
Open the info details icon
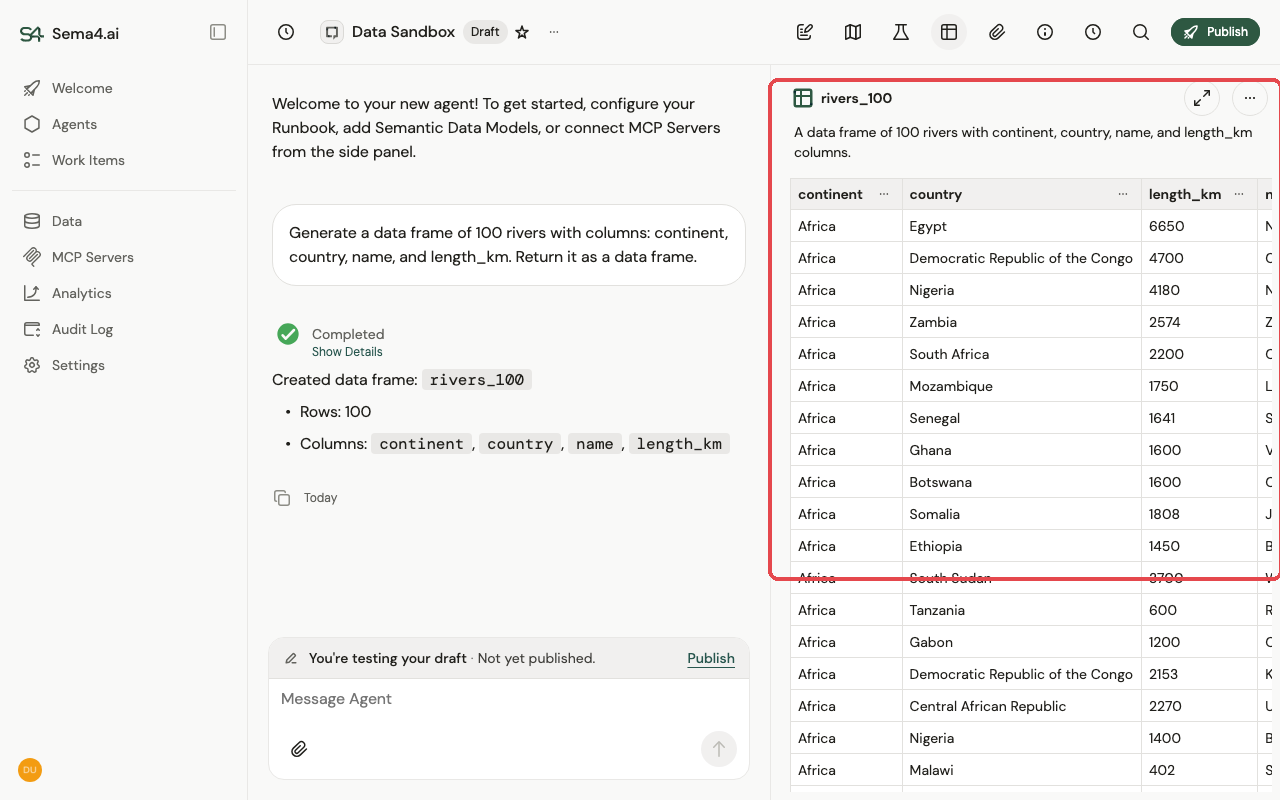(x=1045, y=32)
